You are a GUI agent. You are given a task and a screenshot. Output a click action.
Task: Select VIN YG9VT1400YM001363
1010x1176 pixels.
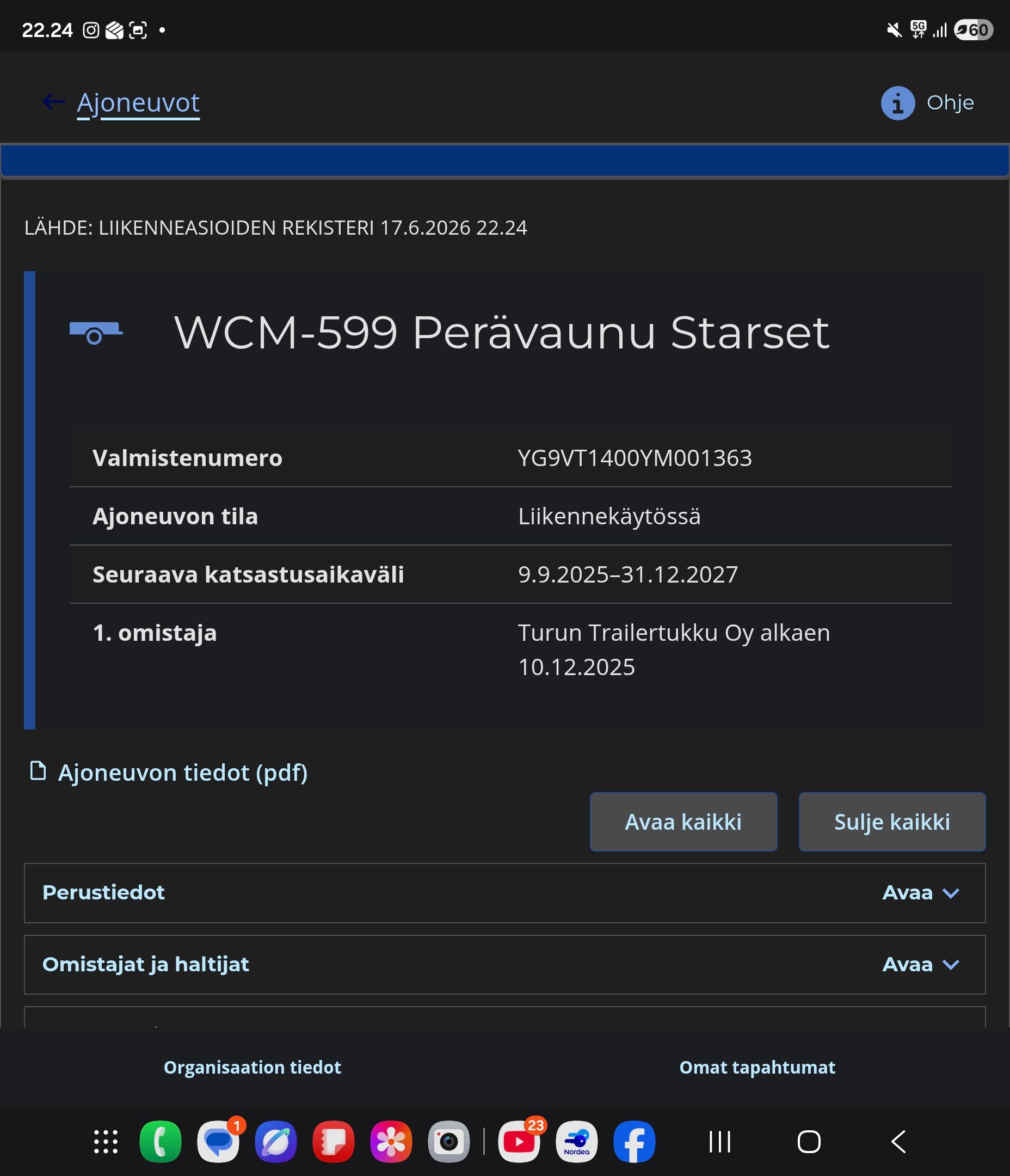coord(635,458)
